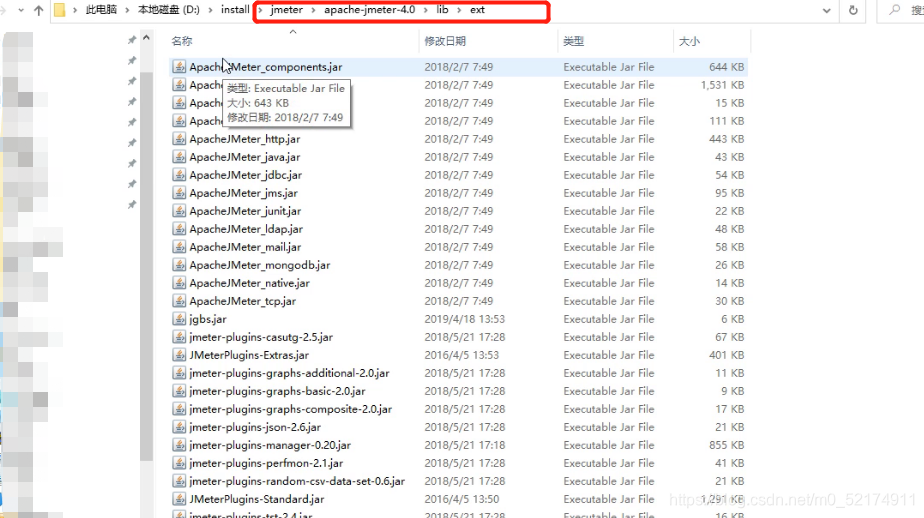
Task: Collapse navigation pane scroll up arrow
Action: tap(147, 38)
